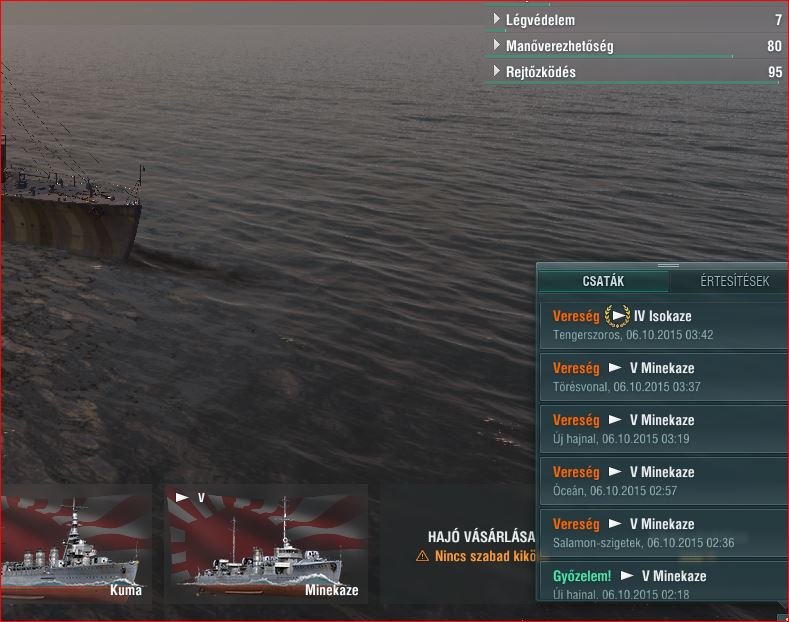Expand the Rejtőzködés stat row arrow
The width and height of the screenshot is (789, 622).
pos(497,71)
